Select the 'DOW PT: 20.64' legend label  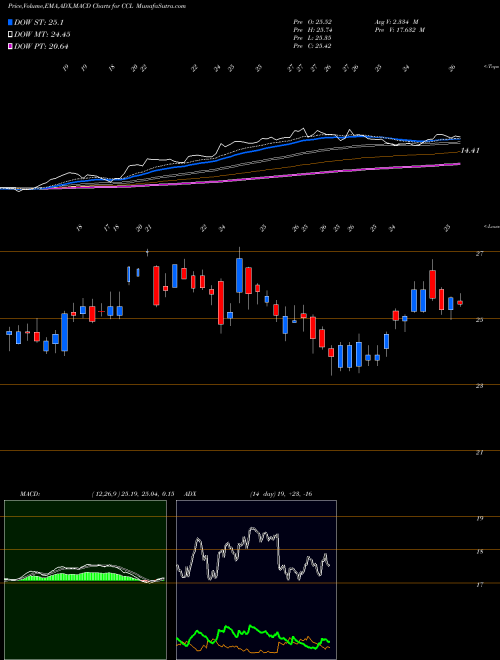41,46
